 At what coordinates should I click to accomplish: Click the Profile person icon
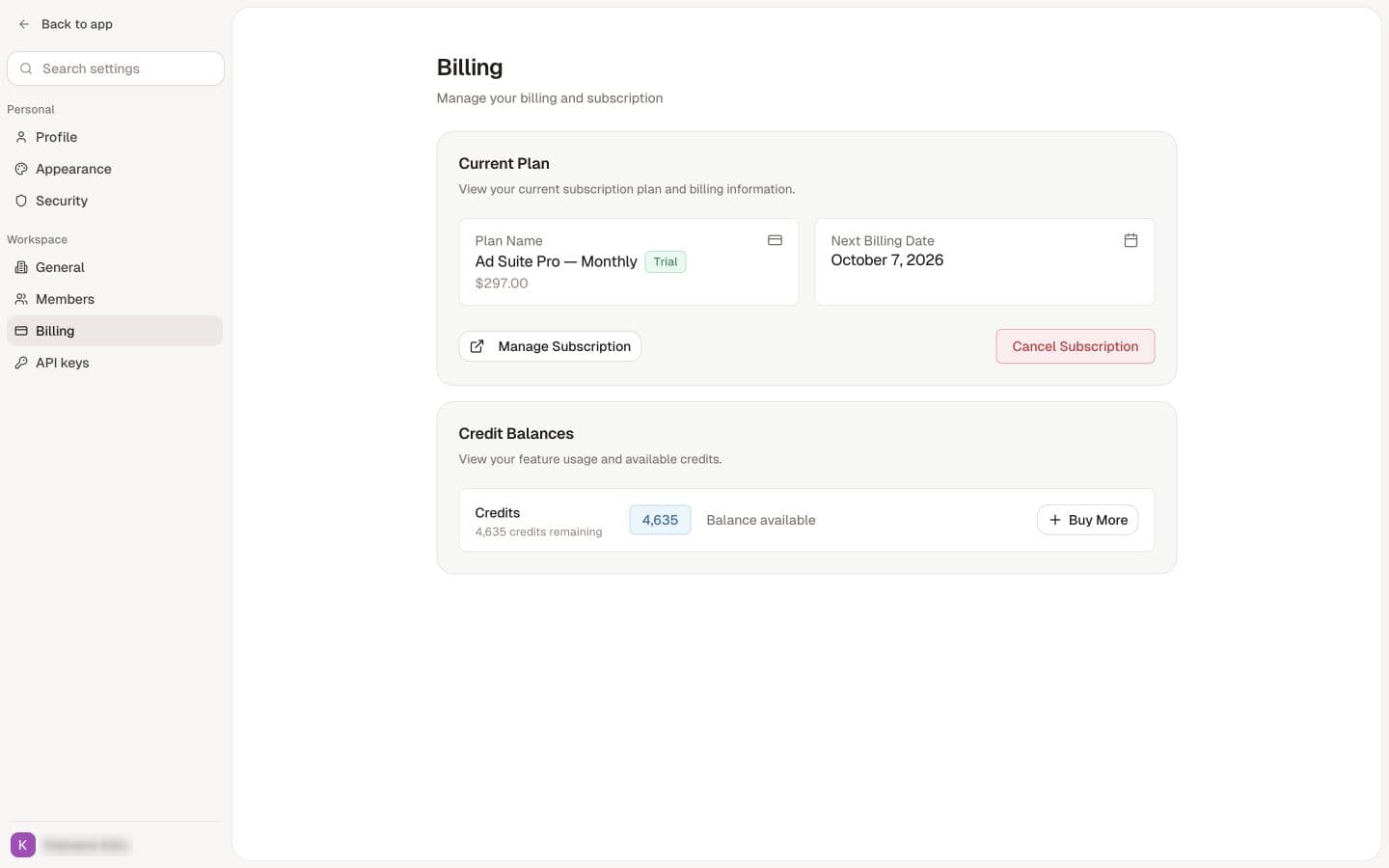tap(21, 137)
